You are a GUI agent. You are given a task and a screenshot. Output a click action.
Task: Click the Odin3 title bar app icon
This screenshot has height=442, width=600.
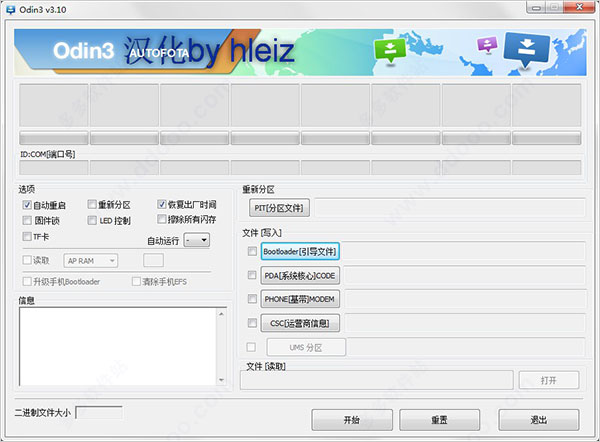point(11,10)
